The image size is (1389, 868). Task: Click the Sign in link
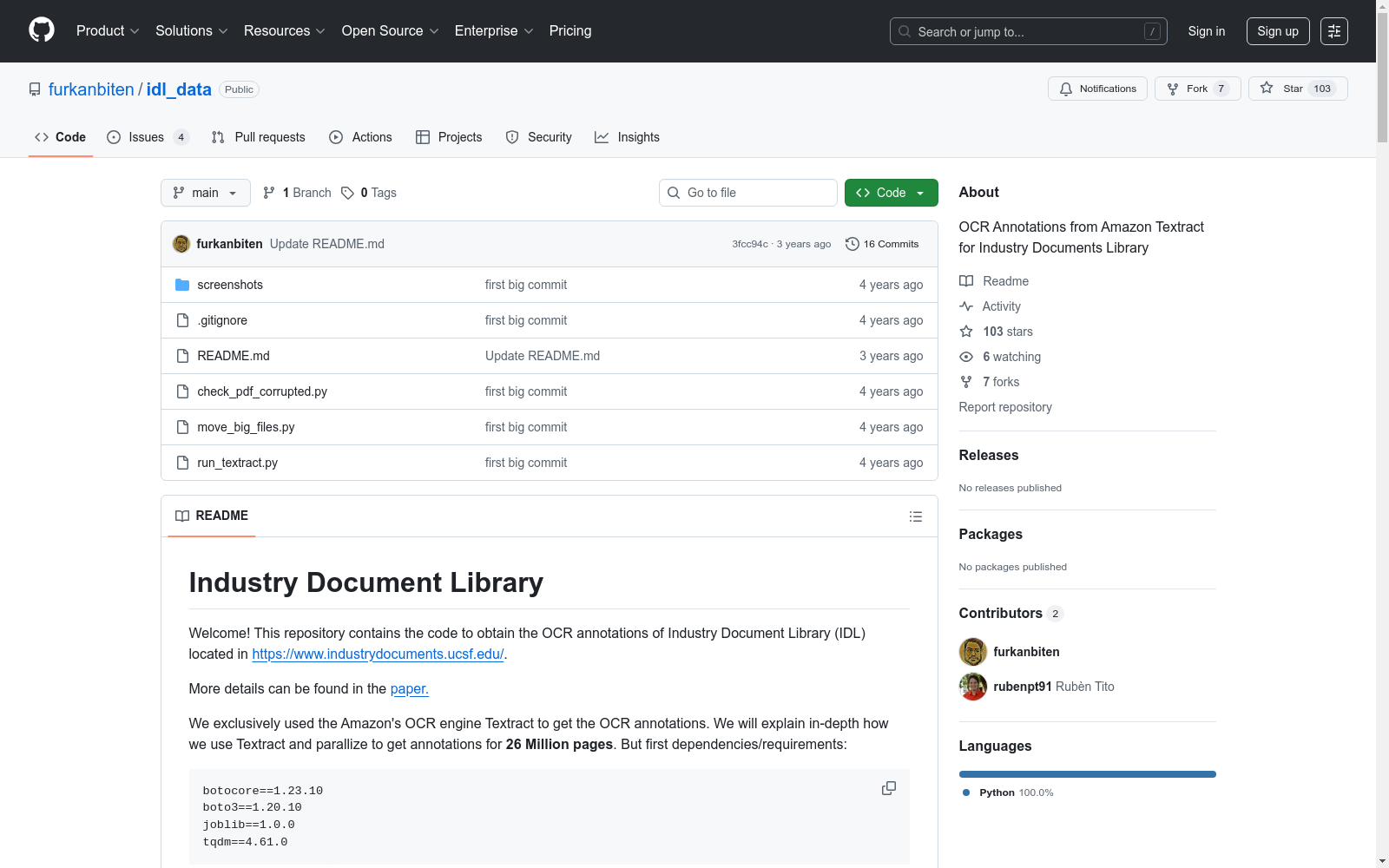(1207, 31)
